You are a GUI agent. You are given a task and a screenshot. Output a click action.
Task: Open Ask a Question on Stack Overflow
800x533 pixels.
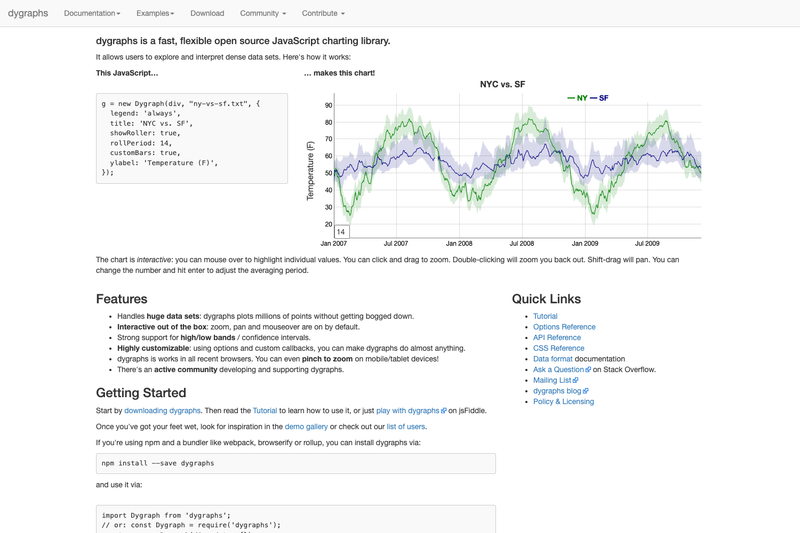558,370
